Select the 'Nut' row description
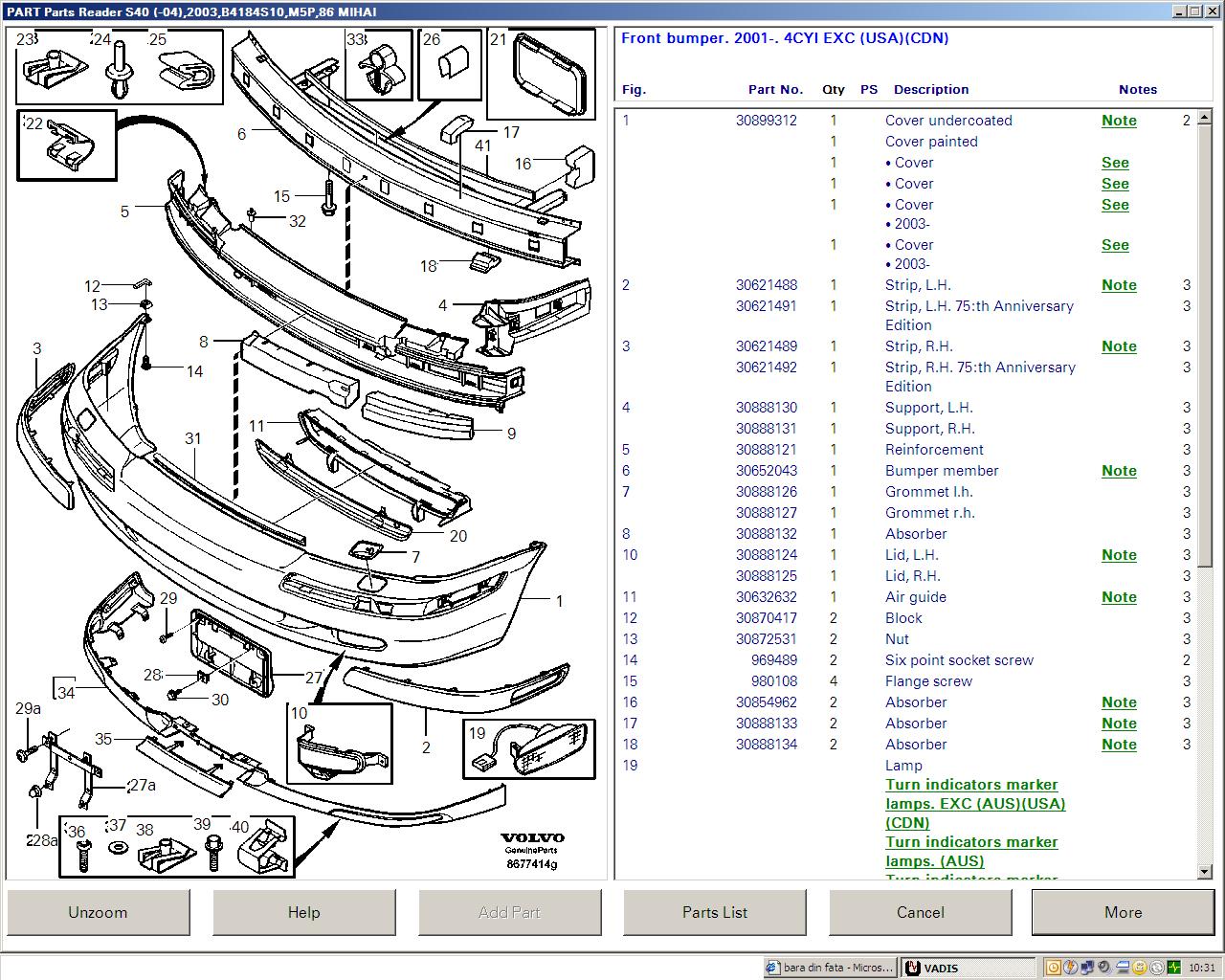 coord(897,639)
